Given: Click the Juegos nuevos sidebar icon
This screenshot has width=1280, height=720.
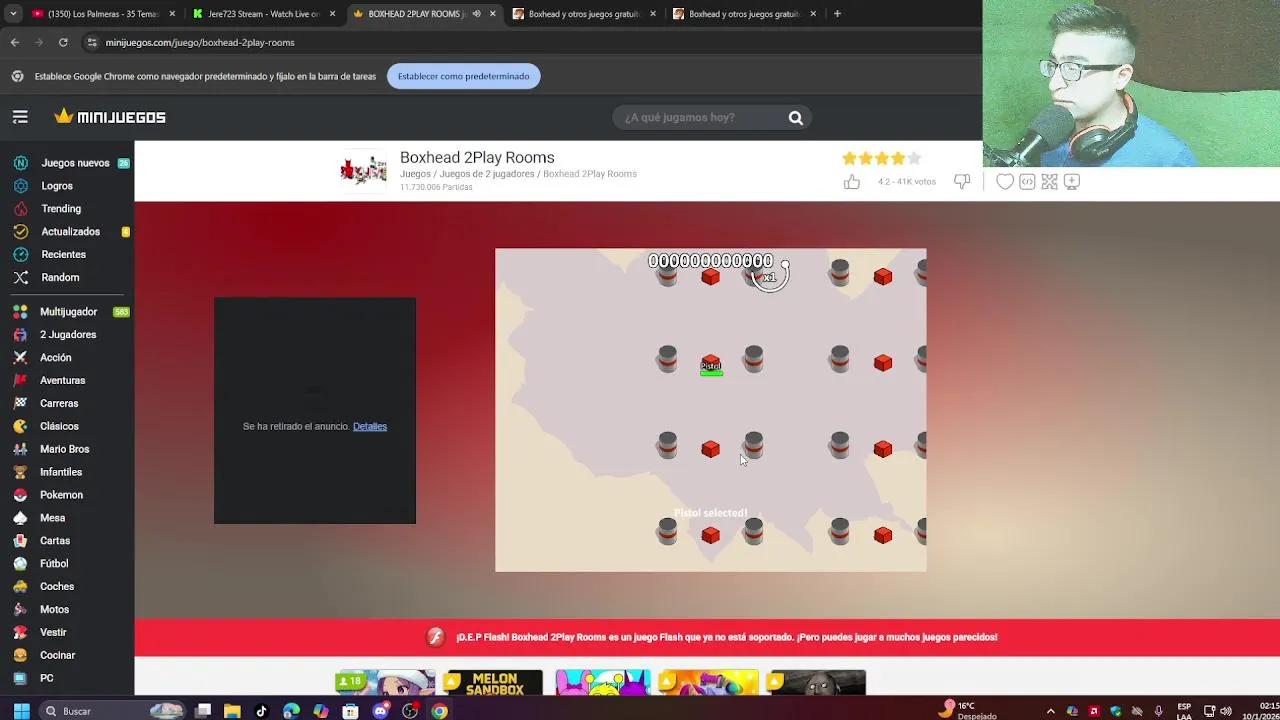Looking at the screenshot, I should tap(20, 163).
